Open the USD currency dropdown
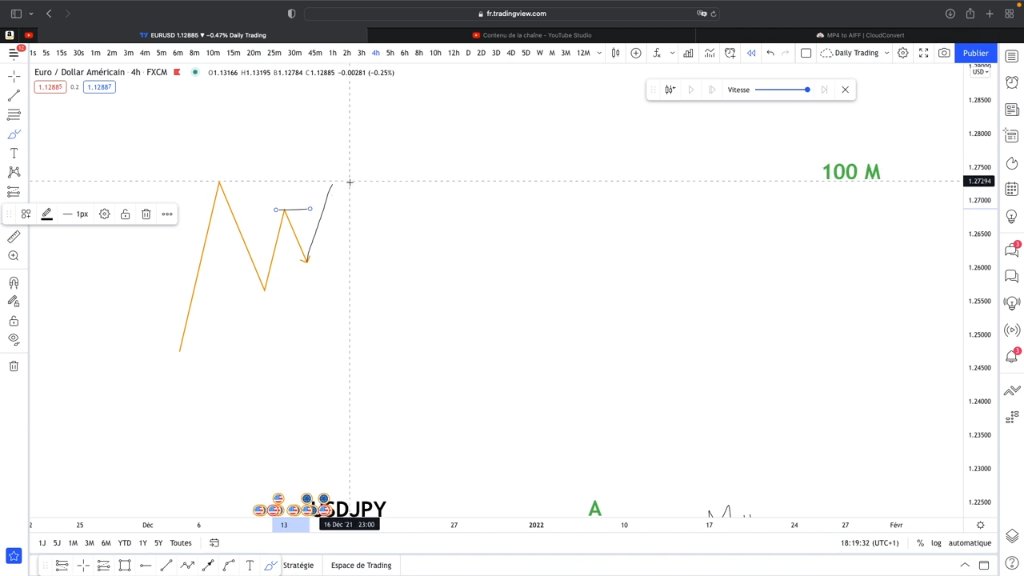Viewport: 1024px width, 576px height. click(x=980, y=72)
